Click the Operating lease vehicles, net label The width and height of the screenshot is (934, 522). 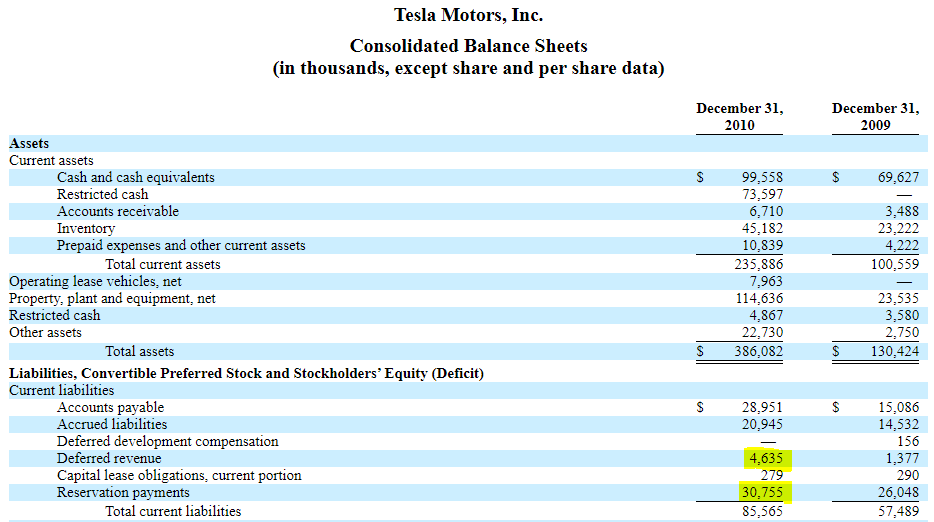pos(95,281)
